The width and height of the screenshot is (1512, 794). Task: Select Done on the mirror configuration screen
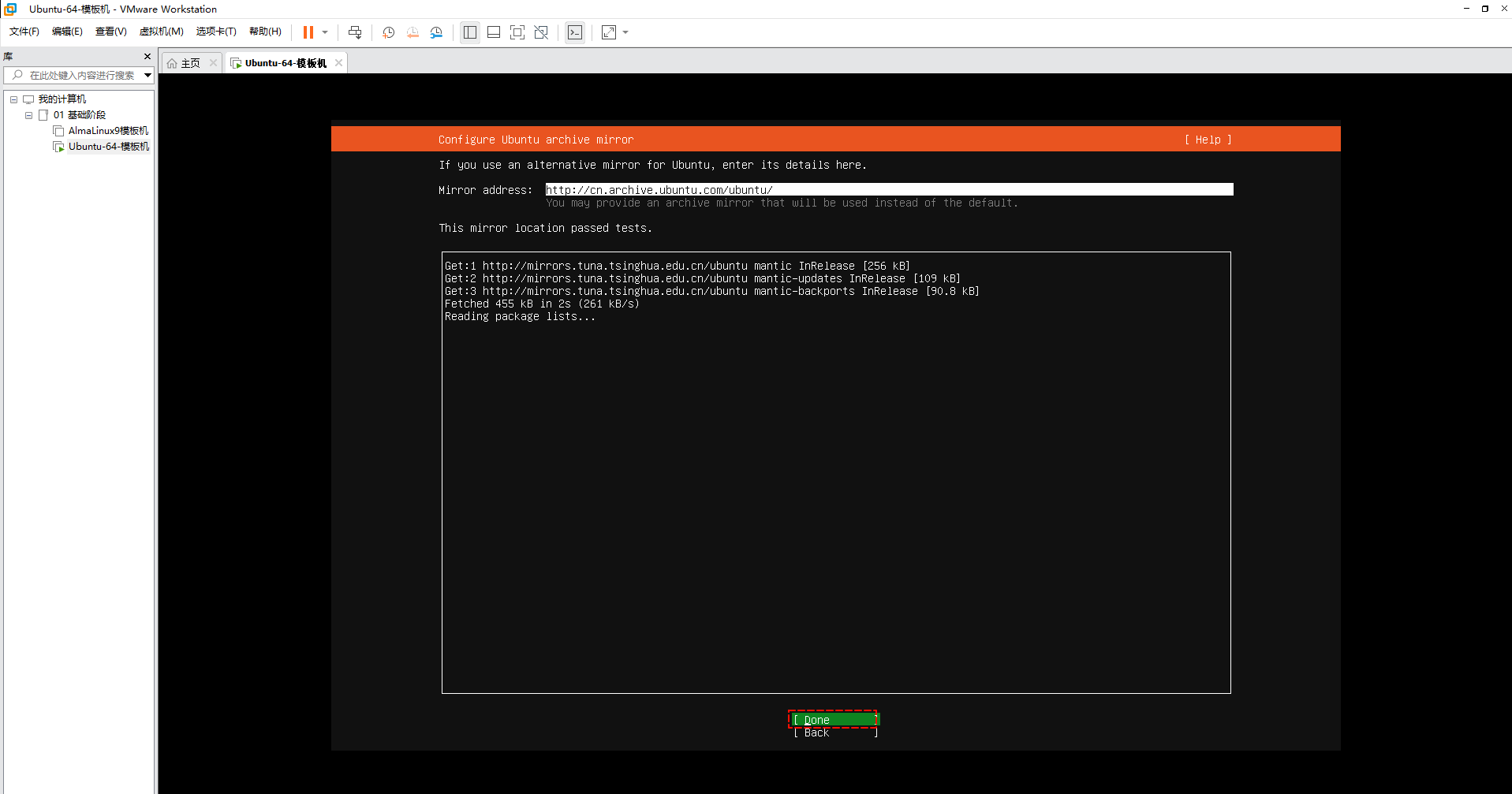click(x=832, y=719)
